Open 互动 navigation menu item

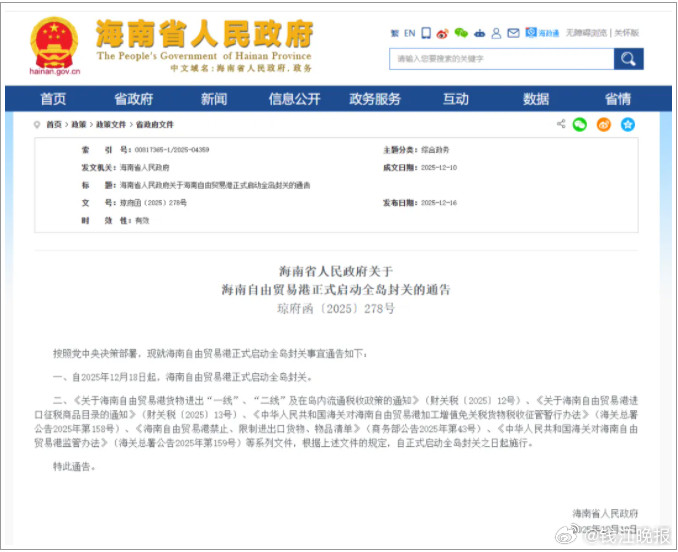(x=455, y=99)
